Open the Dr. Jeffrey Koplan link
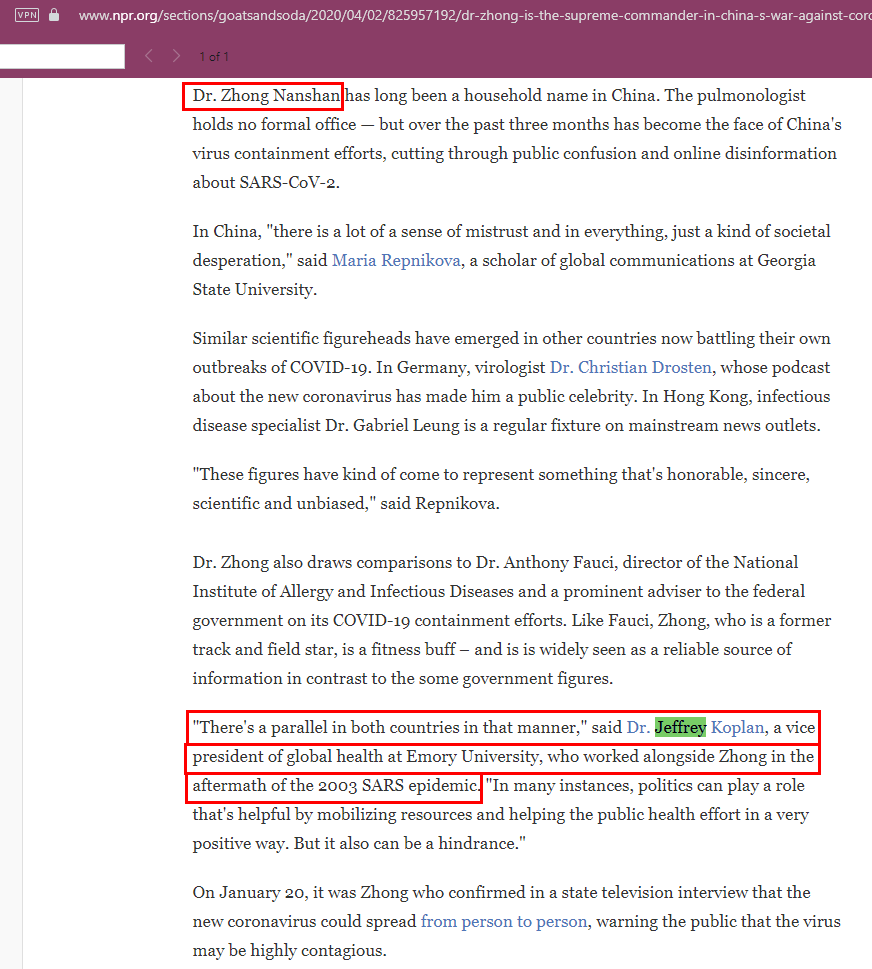 tap(695, 727)
